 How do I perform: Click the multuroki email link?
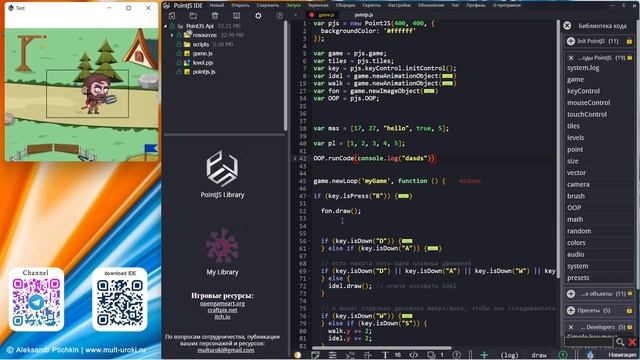pyautogui.click(x=226, y=350)
